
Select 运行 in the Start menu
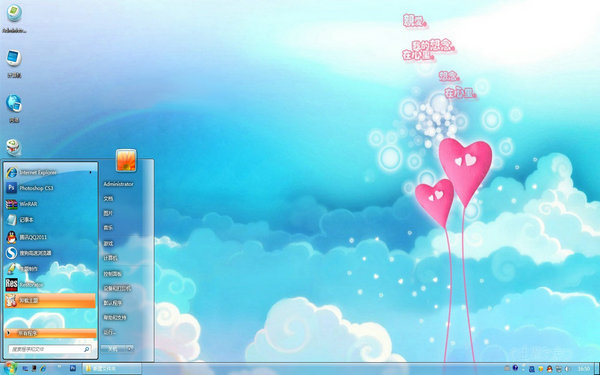click(x=109, y=332)
